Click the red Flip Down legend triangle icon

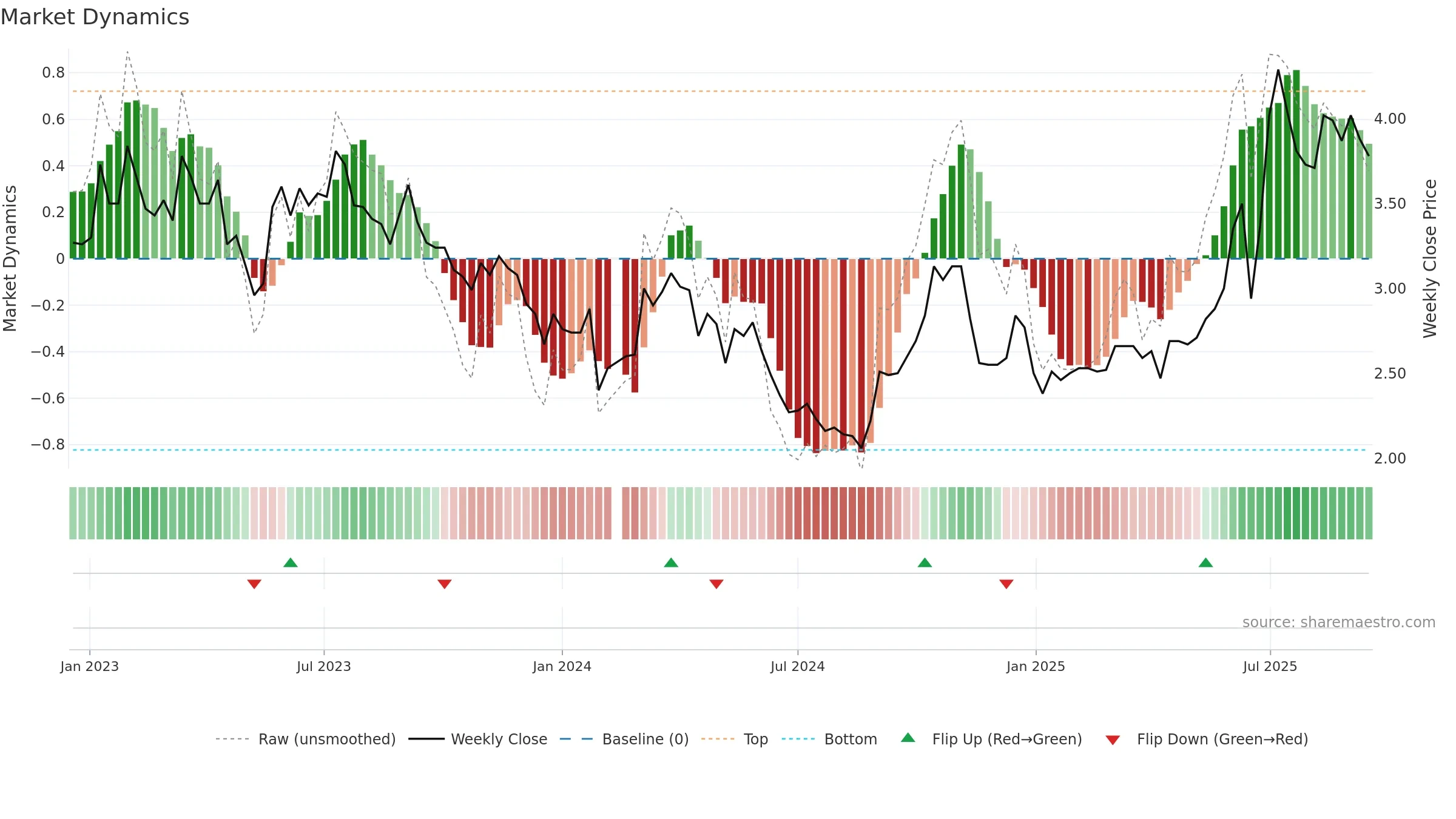(x=1113, y=740)
